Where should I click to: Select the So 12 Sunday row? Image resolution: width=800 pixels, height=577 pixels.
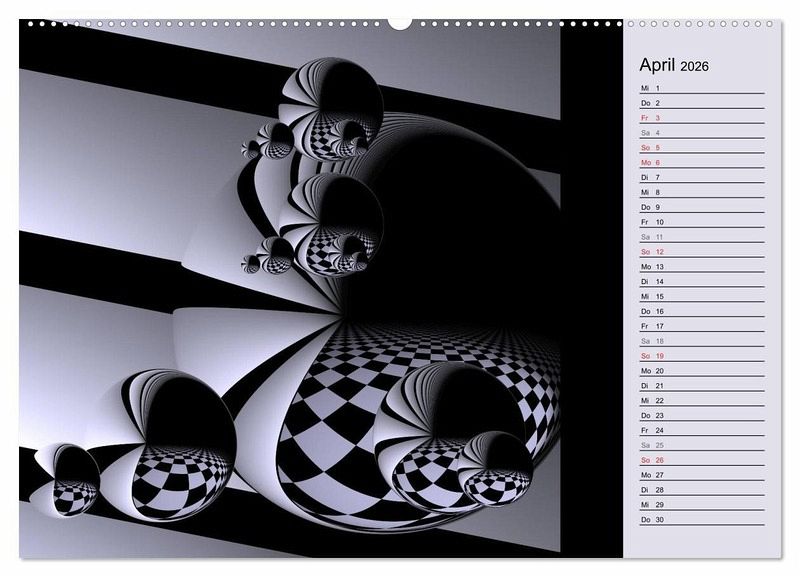pyautogui.click(x=701, y=252)
